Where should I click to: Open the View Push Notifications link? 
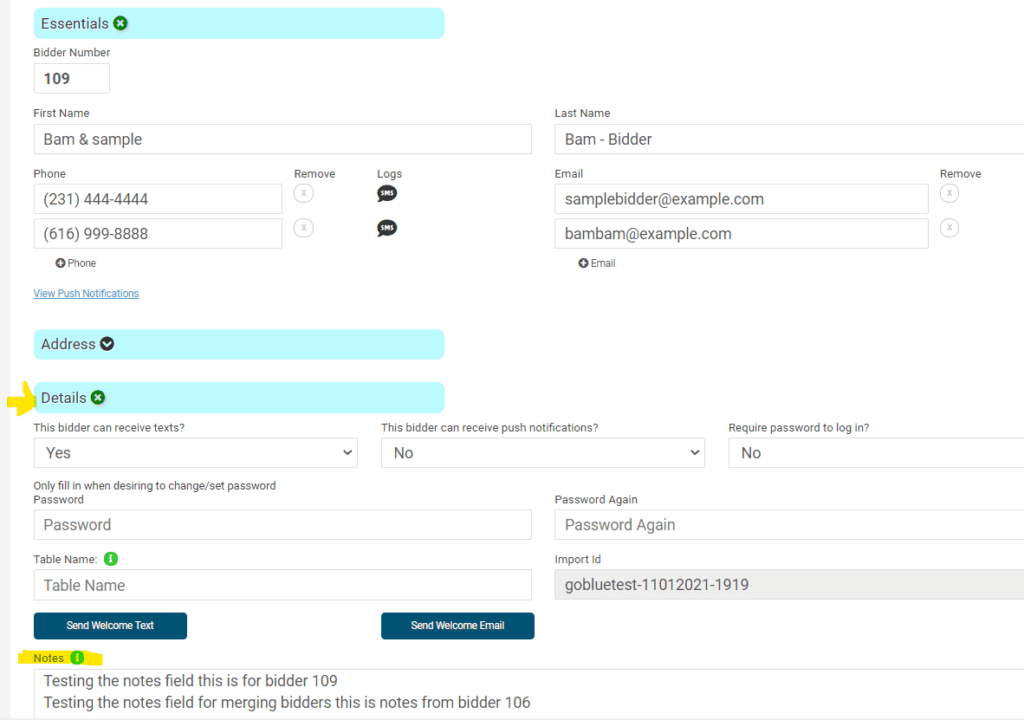86,293
